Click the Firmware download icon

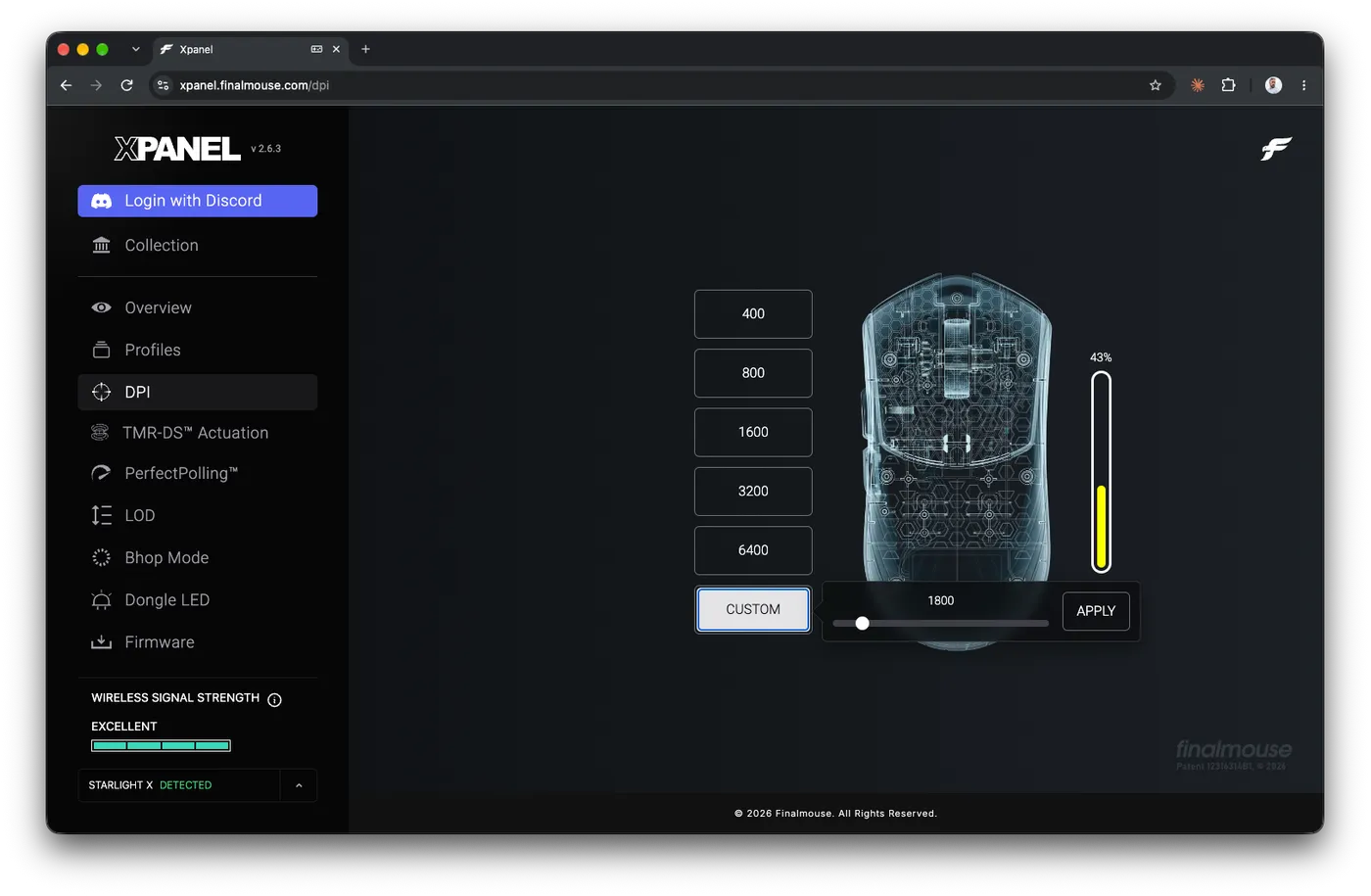(101, 642)
